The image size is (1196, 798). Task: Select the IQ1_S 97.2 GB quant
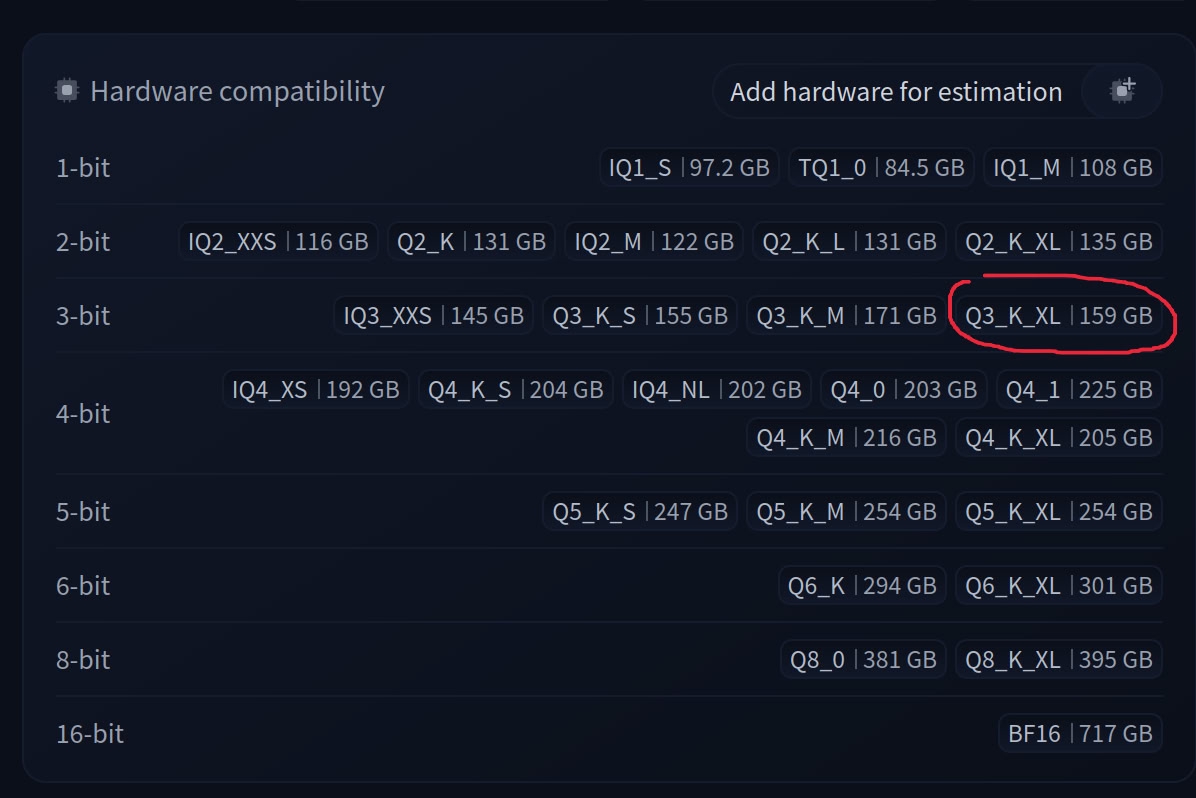click(689, 167)
